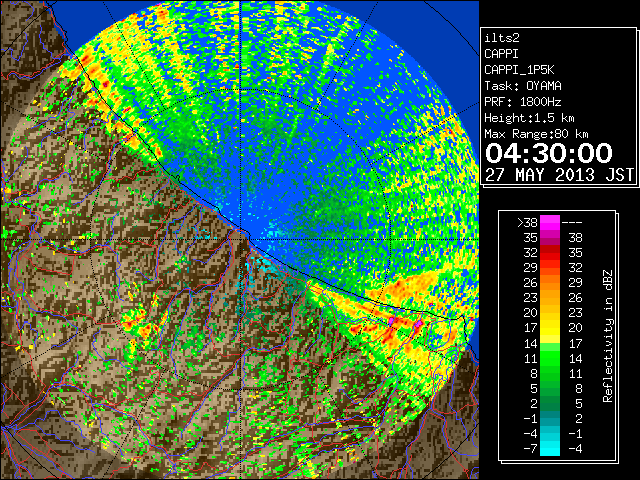Select the 'Task: OYAMA' line
Viewport: 640px width, 480px height.
523,86
